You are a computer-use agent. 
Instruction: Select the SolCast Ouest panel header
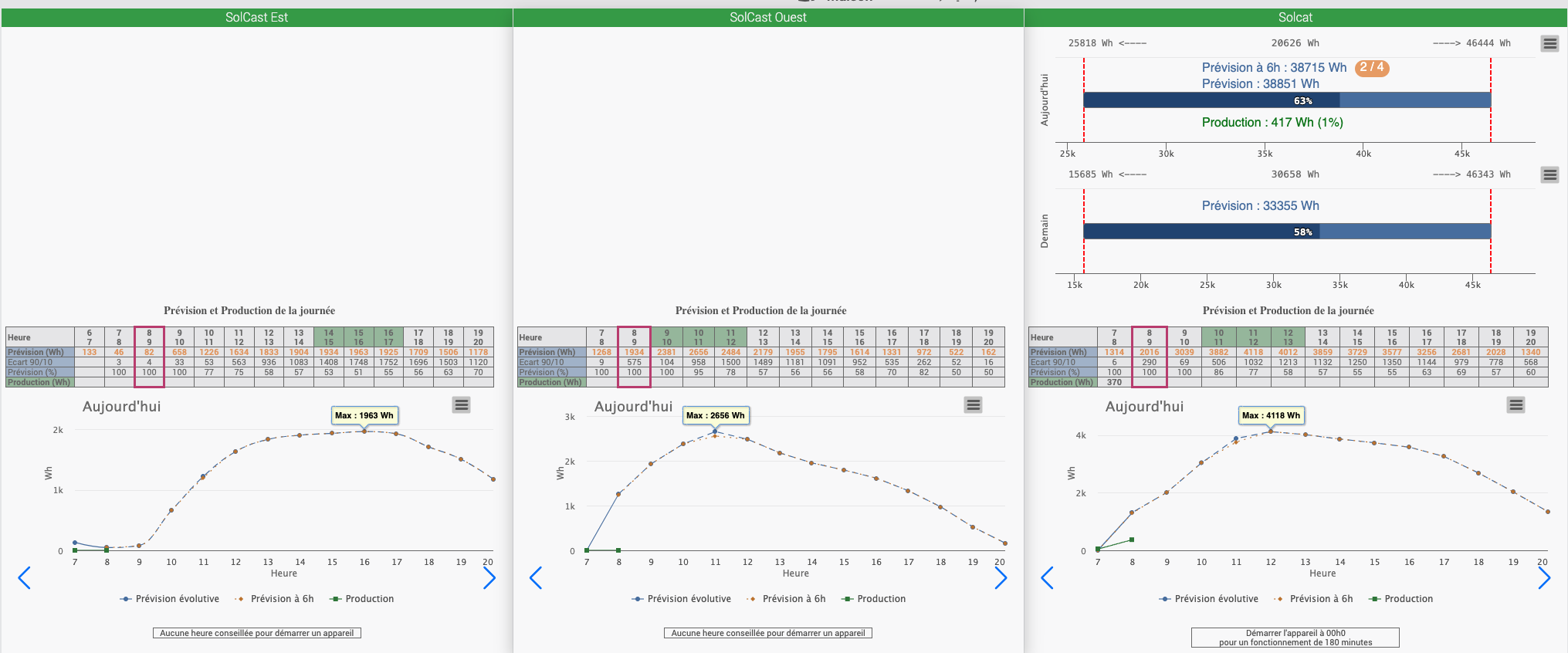click(x=768, y=18)
